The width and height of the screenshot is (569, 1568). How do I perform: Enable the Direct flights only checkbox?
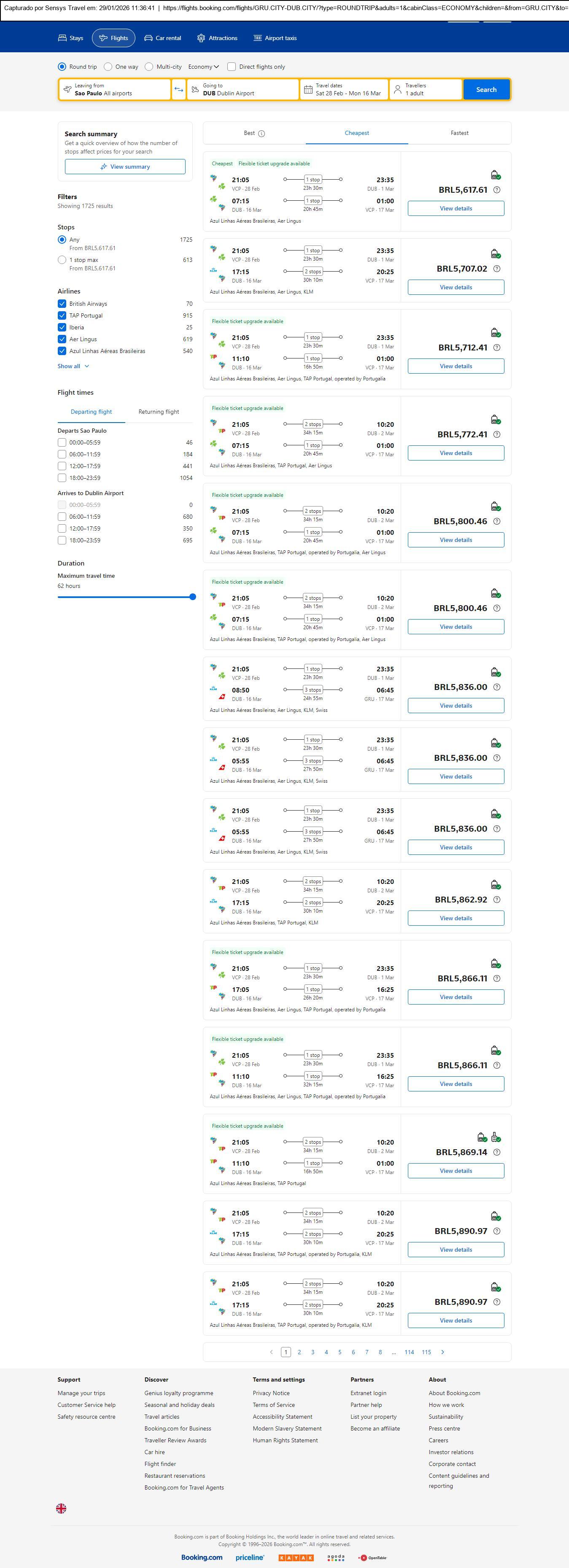(231, 67)
